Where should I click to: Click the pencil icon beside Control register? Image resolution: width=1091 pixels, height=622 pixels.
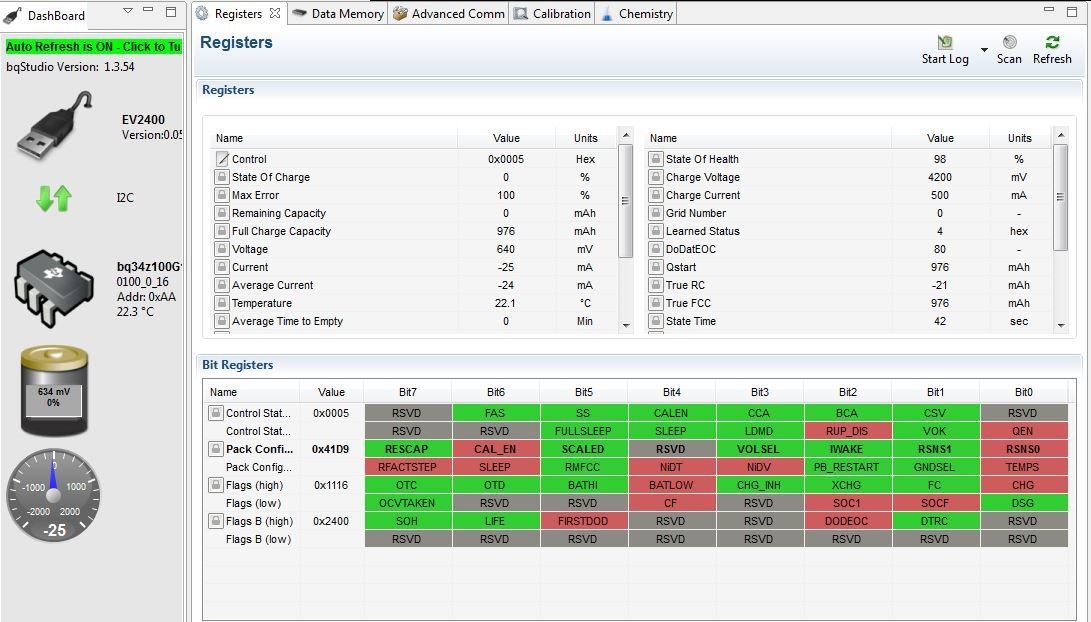click(222, 159)
